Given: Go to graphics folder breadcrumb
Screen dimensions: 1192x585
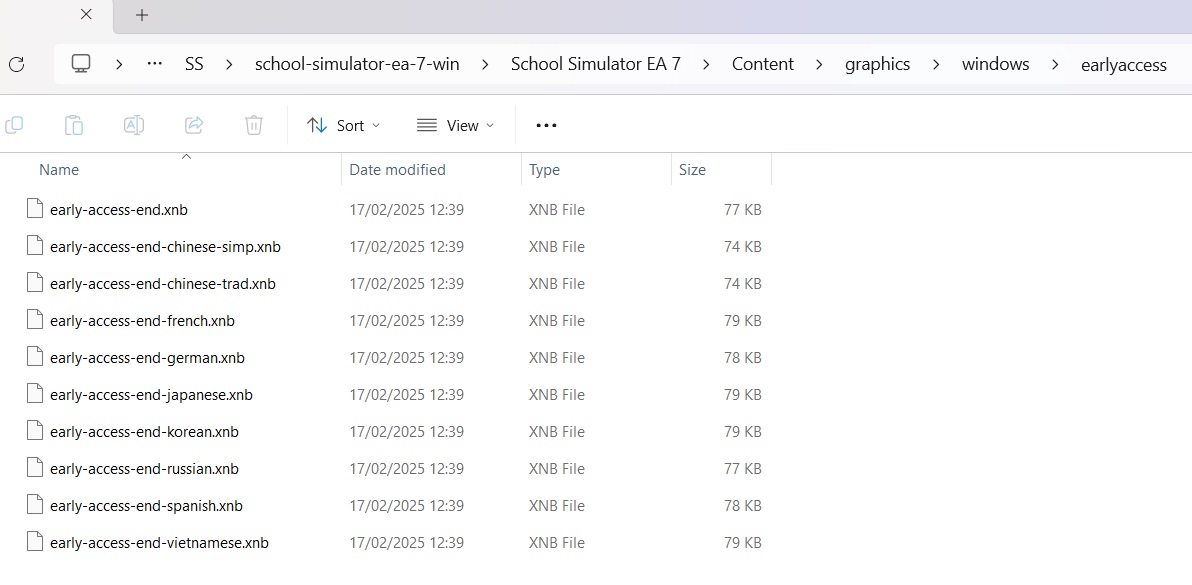Looking at the screenshot, I should [x=877, y=64].
